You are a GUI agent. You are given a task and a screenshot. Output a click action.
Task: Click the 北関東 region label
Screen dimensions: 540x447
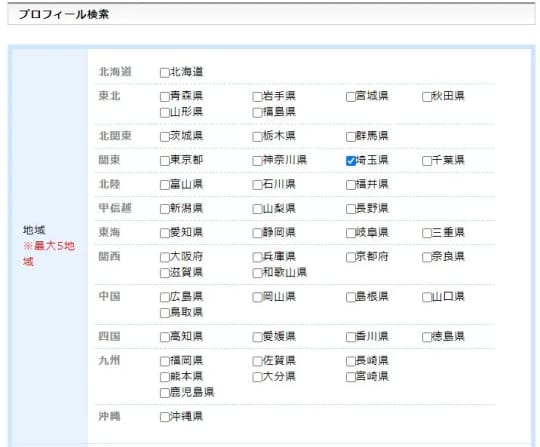click(115, 136)
